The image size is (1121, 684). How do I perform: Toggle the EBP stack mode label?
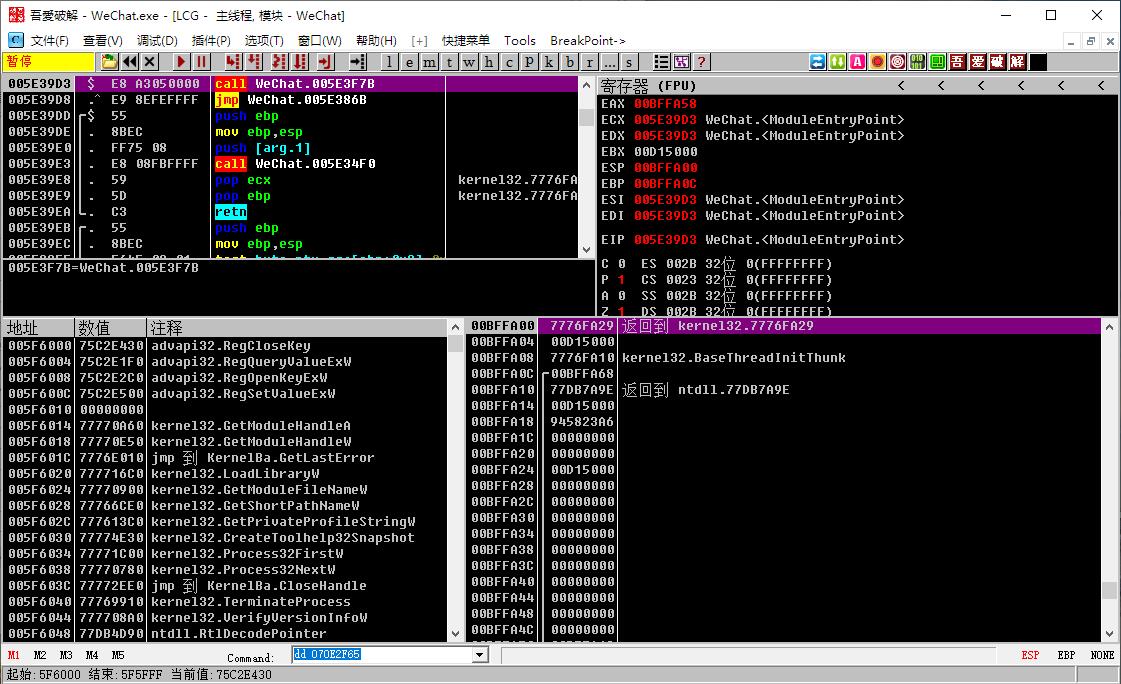1066,655
